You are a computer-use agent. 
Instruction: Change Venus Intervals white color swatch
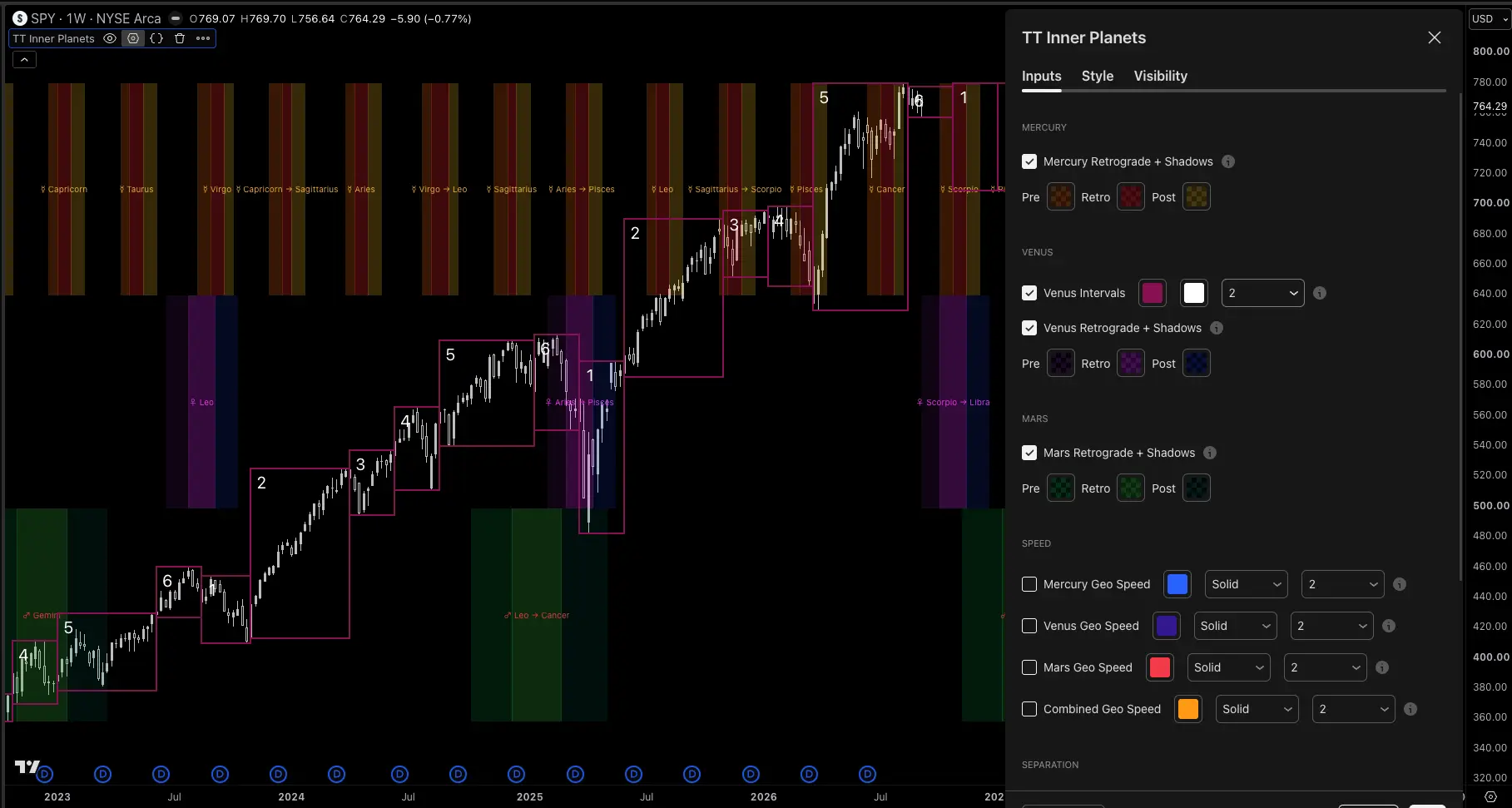1194,293
